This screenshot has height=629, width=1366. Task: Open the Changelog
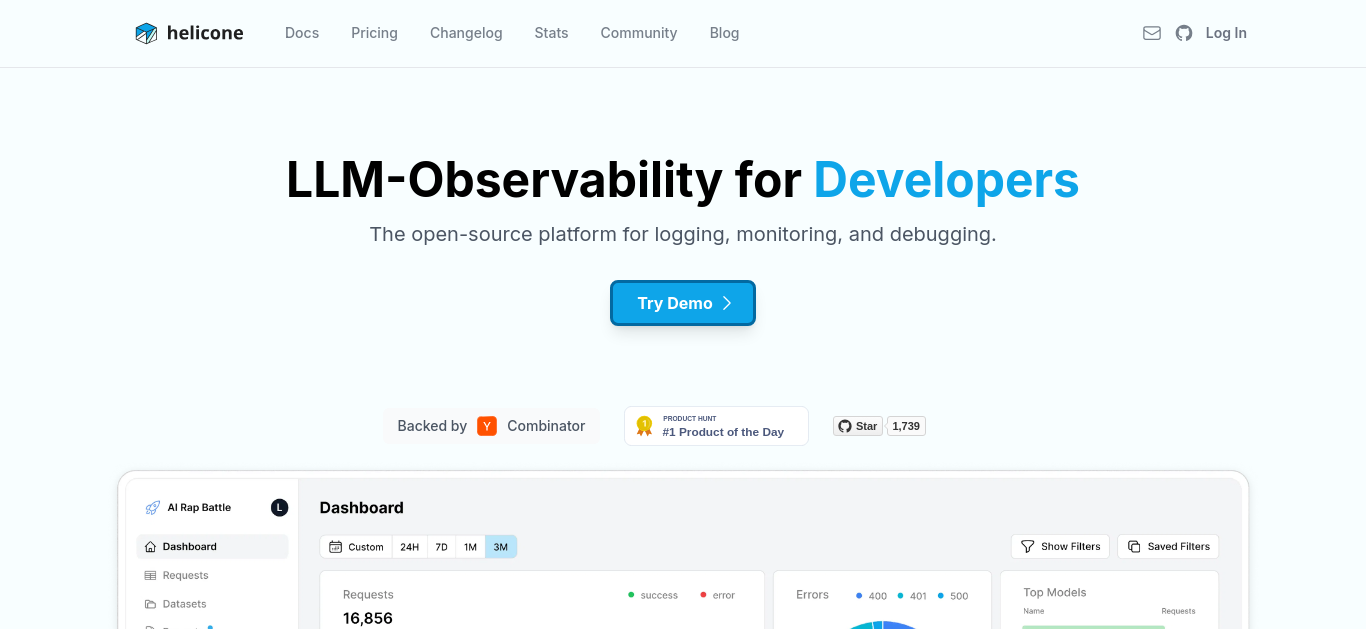coord(466,33)
